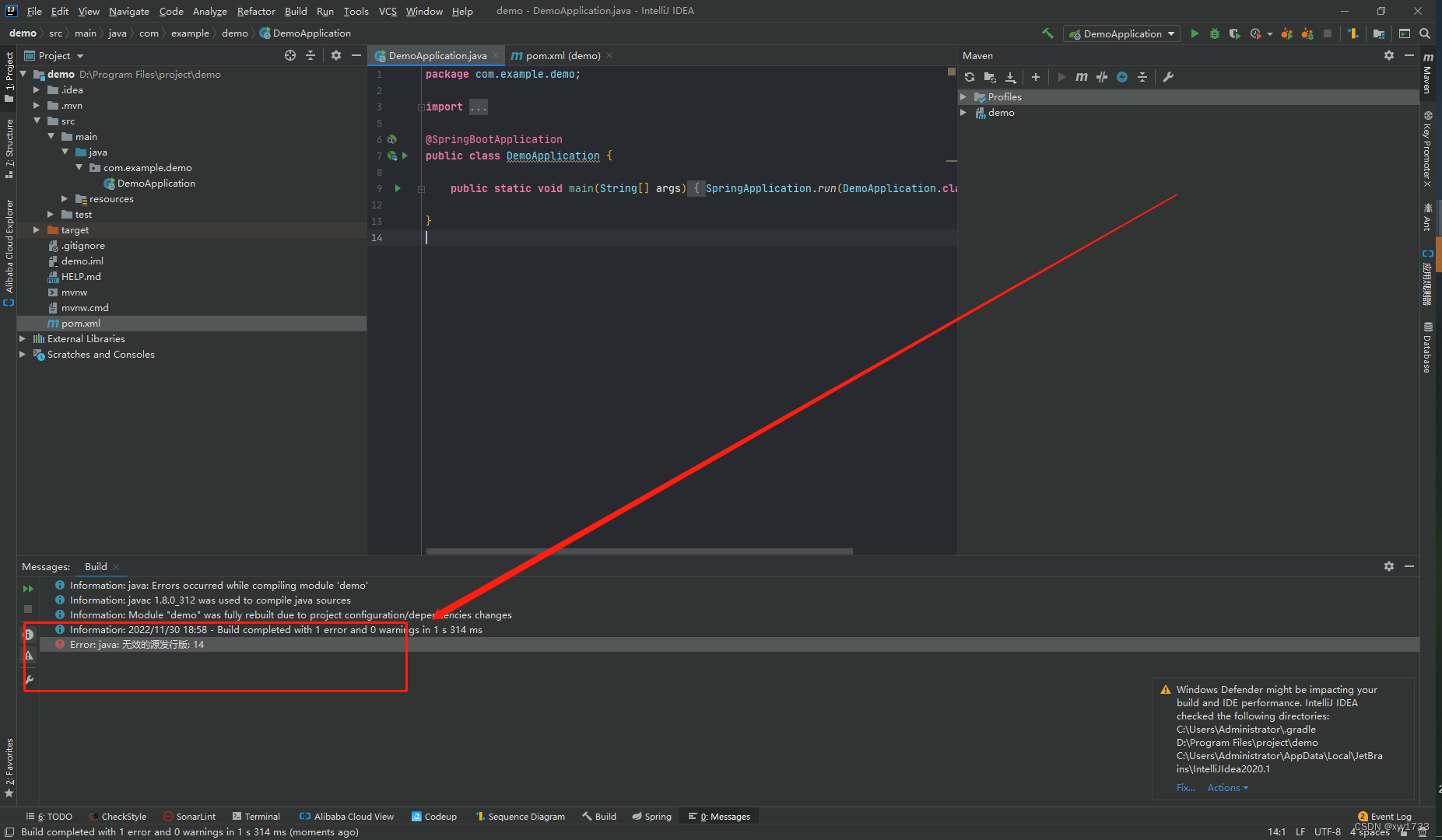
Task: Expand the resources folder
Action: tap(65, 199)
